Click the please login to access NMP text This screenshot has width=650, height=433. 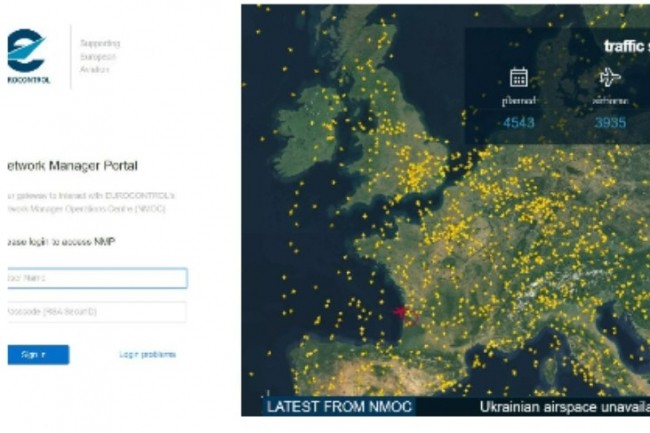click(x=61, y=242)
